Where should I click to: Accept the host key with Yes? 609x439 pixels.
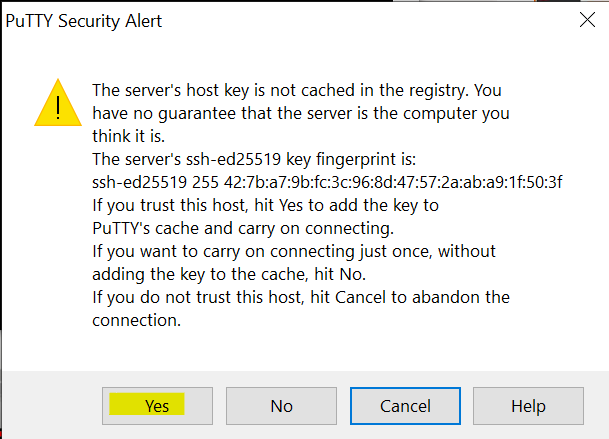[x=157, y=406]
